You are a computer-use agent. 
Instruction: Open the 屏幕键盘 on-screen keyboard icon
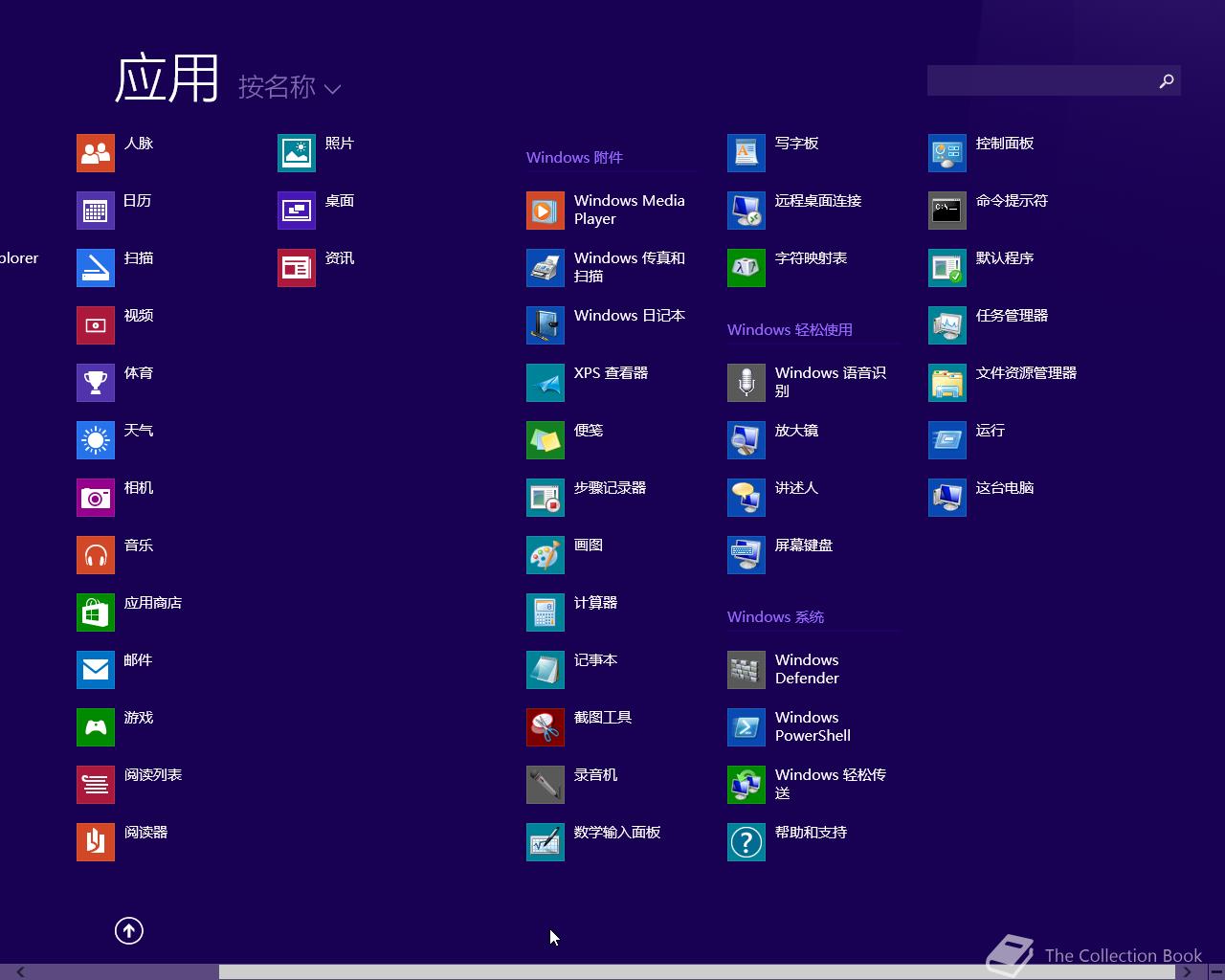tap(746, 555)
